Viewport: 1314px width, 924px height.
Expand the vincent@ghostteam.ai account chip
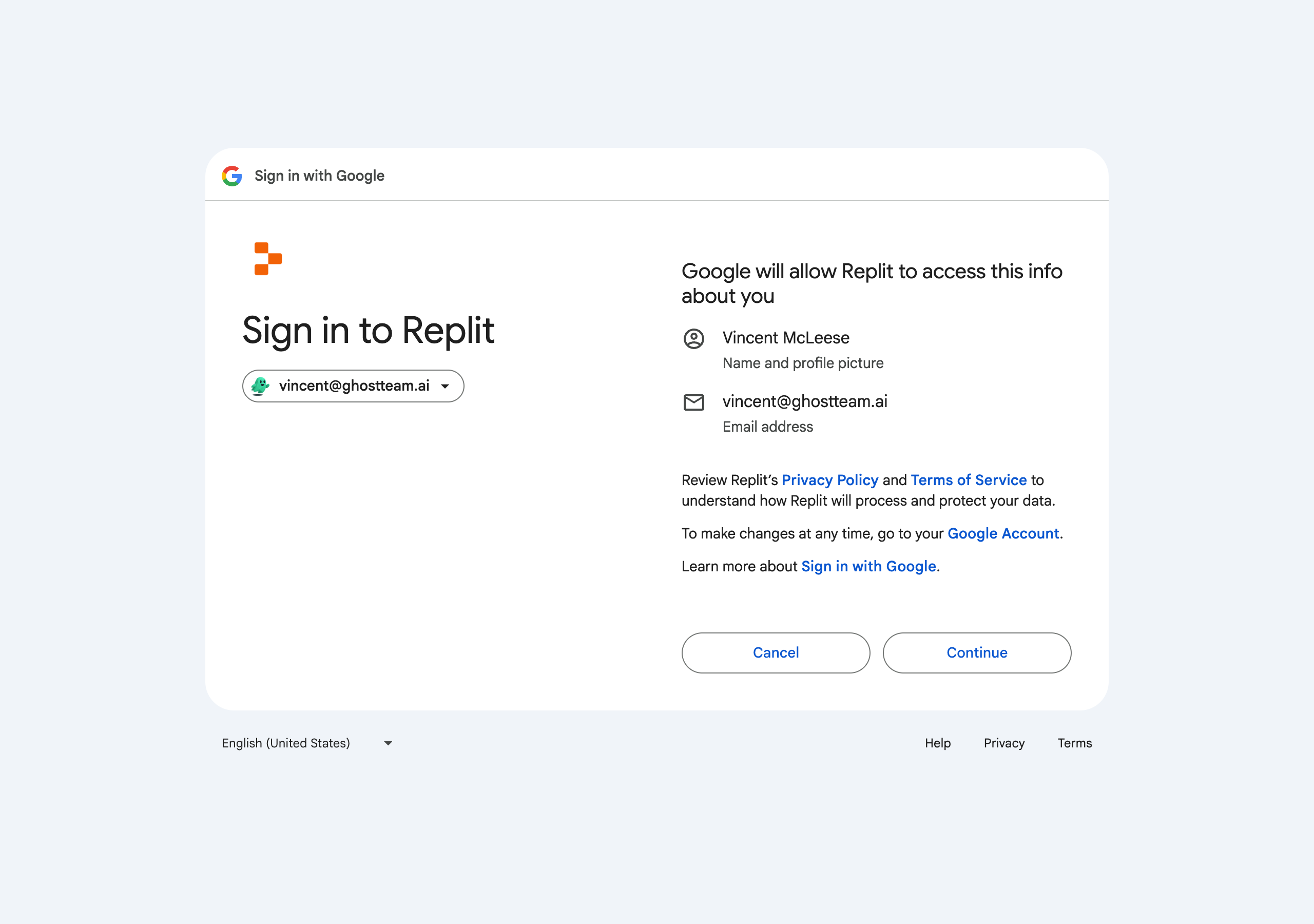pyautogui.click(x=354, y=386)
